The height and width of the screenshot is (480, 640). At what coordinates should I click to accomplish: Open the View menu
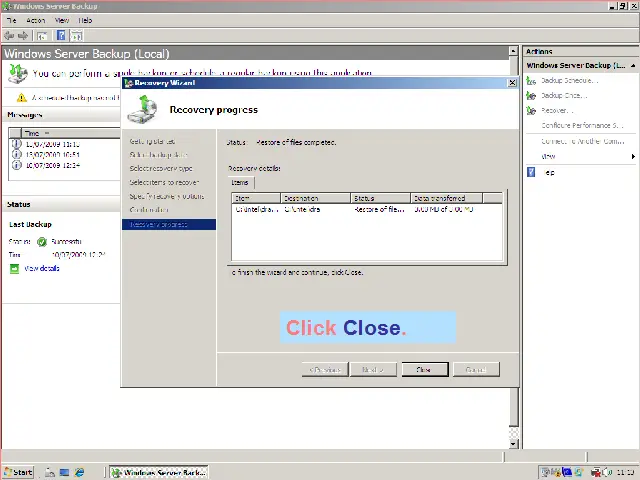click(x=62, y=20)
